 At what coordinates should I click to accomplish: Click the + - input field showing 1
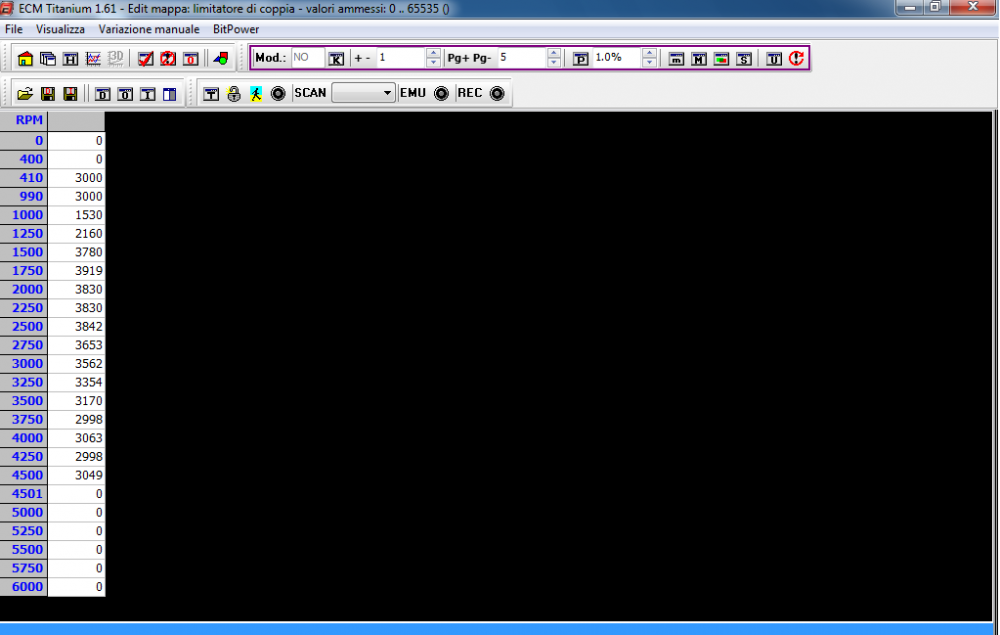pyautogui.click(x=401, y=58)
